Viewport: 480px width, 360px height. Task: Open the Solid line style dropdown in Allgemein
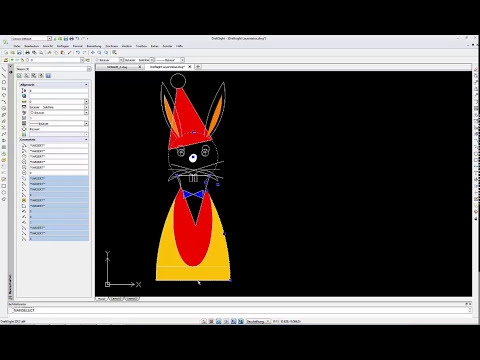[86, 107]
